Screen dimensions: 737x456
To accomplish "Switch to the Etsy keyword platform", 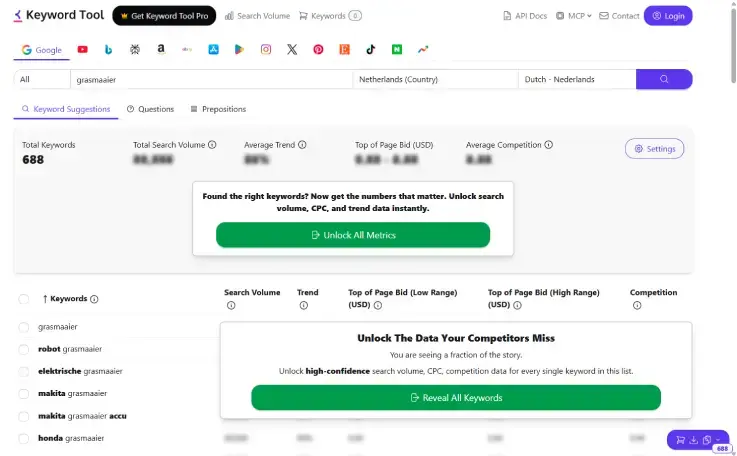I will [345, 49].
